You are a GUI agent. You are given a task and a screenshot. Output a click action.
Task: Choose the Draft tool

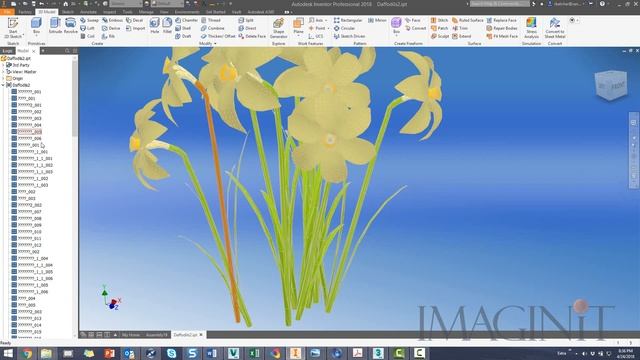(x=183, y=36)
